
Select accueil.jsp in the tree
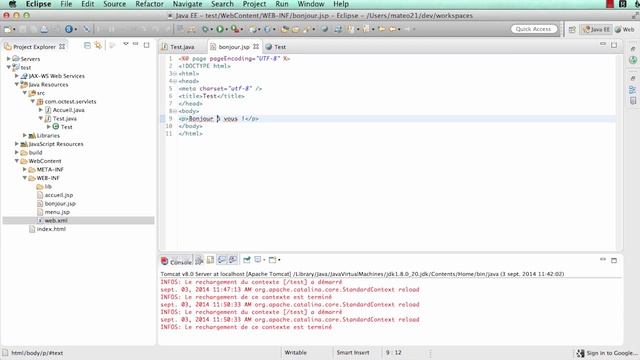(x=59, y=195)
